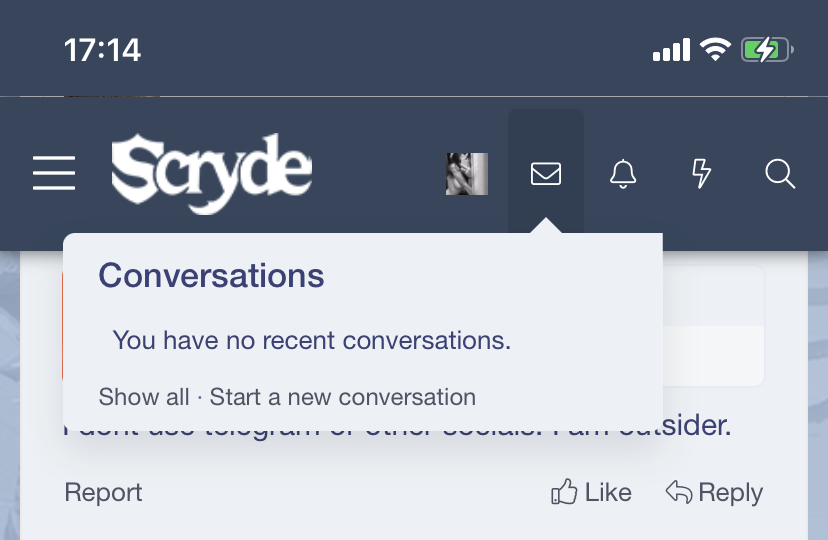Click the Conversations popup heading
The image size is (828, 540).
211,275
